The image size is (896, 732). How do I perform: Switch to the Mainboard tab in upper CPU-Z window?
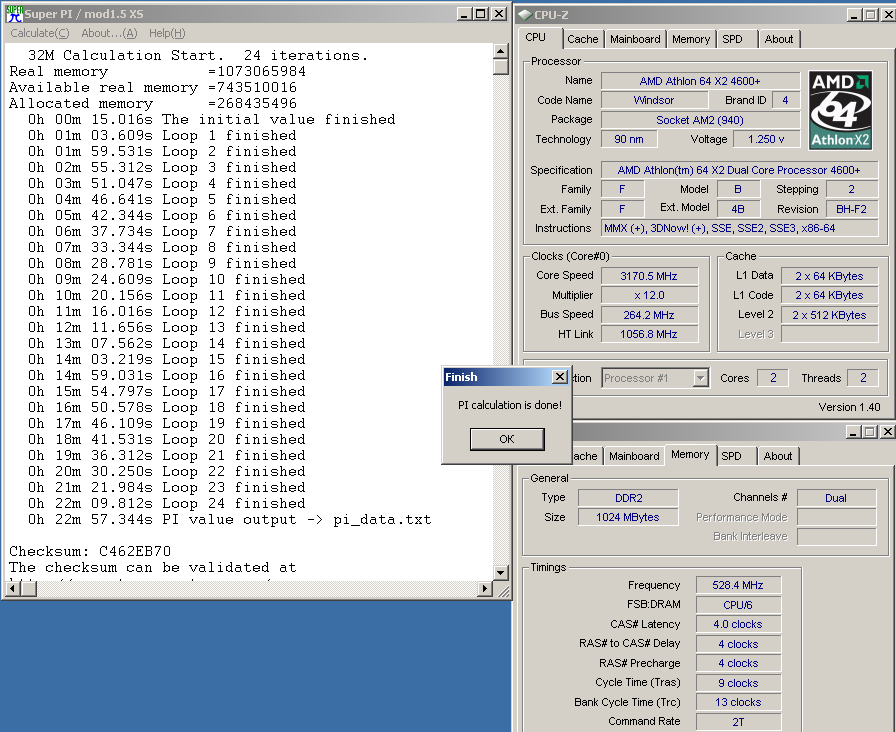point(635,39)
